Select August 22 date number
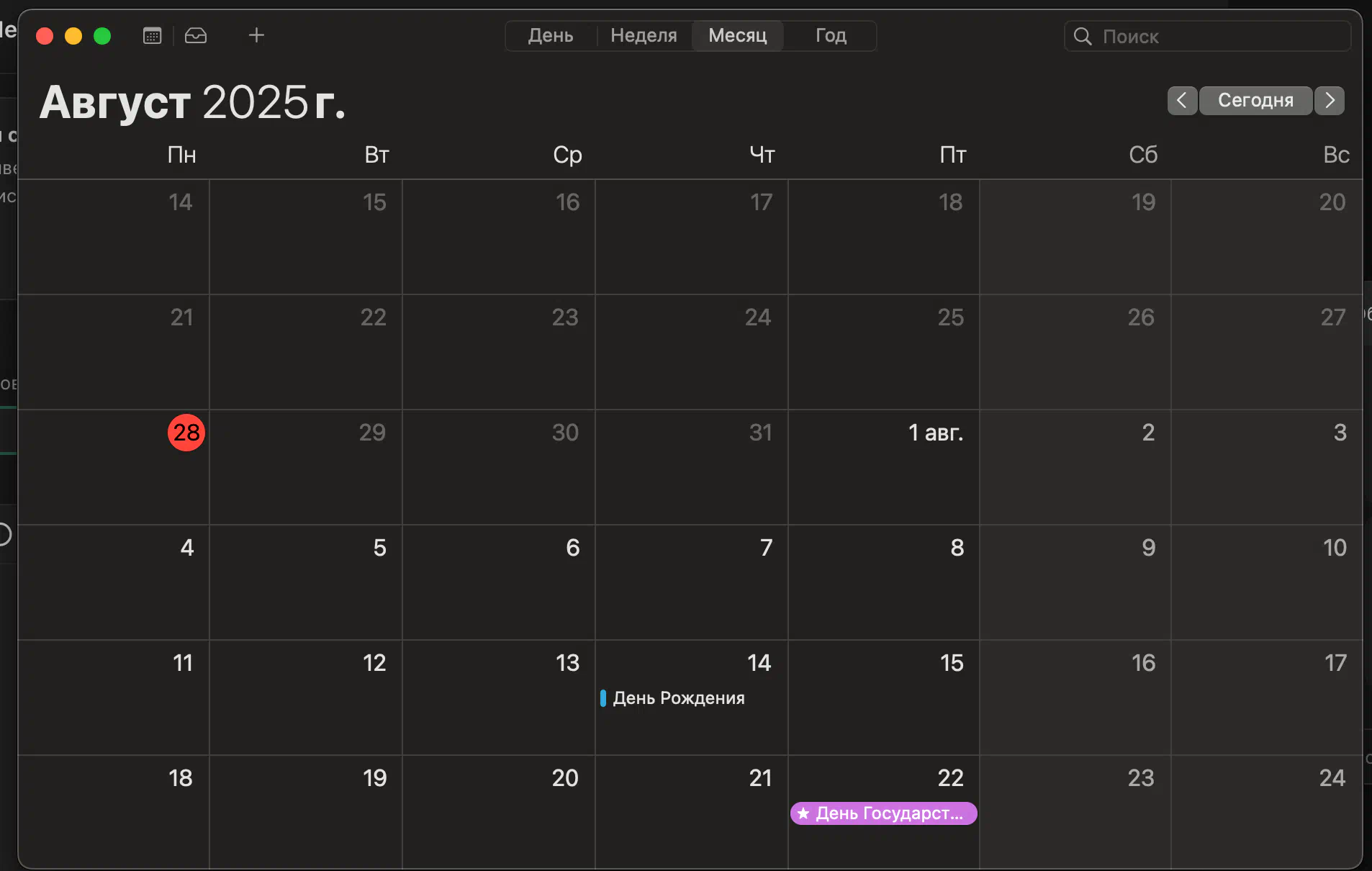Screen dimensions: 1372x871 point(950,778)
